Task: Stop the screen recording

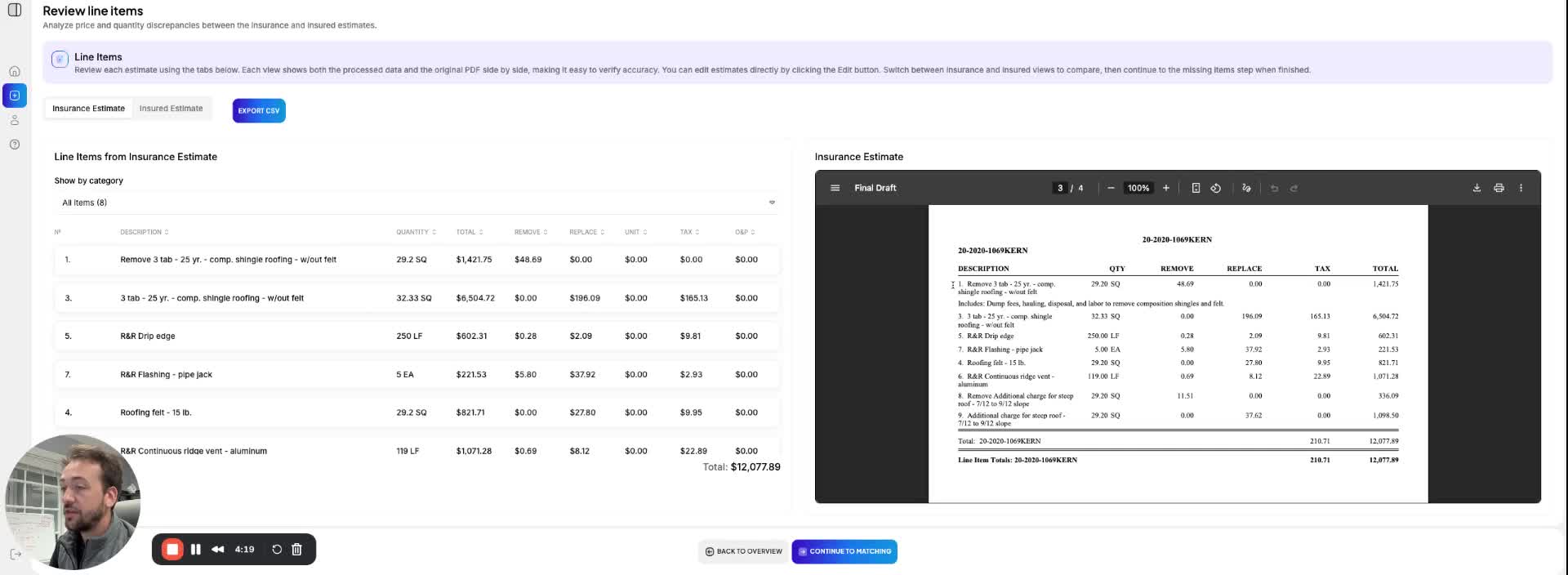Action: (x=172, y=550)
